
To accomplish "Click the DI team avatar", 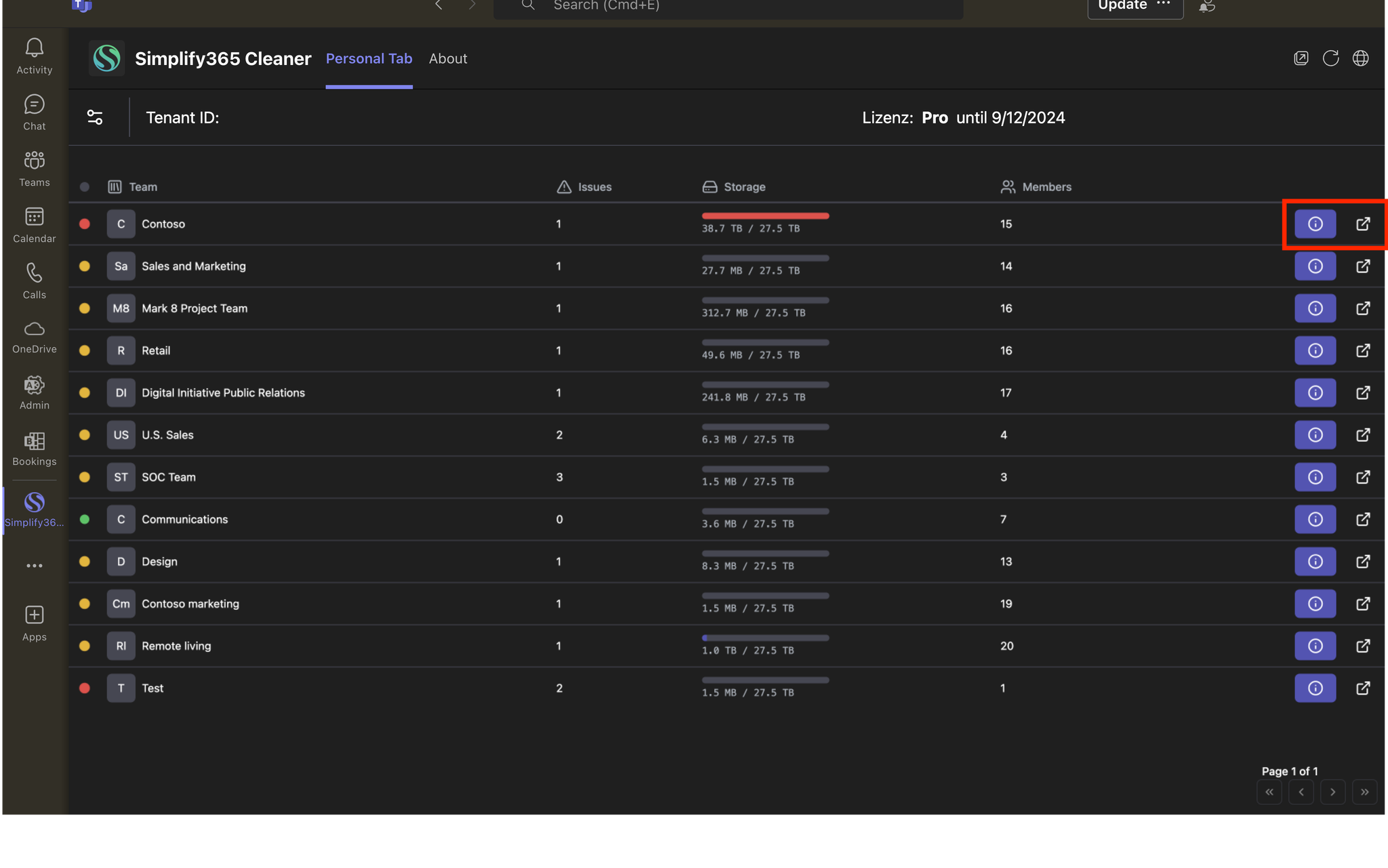I will point(121,393).
